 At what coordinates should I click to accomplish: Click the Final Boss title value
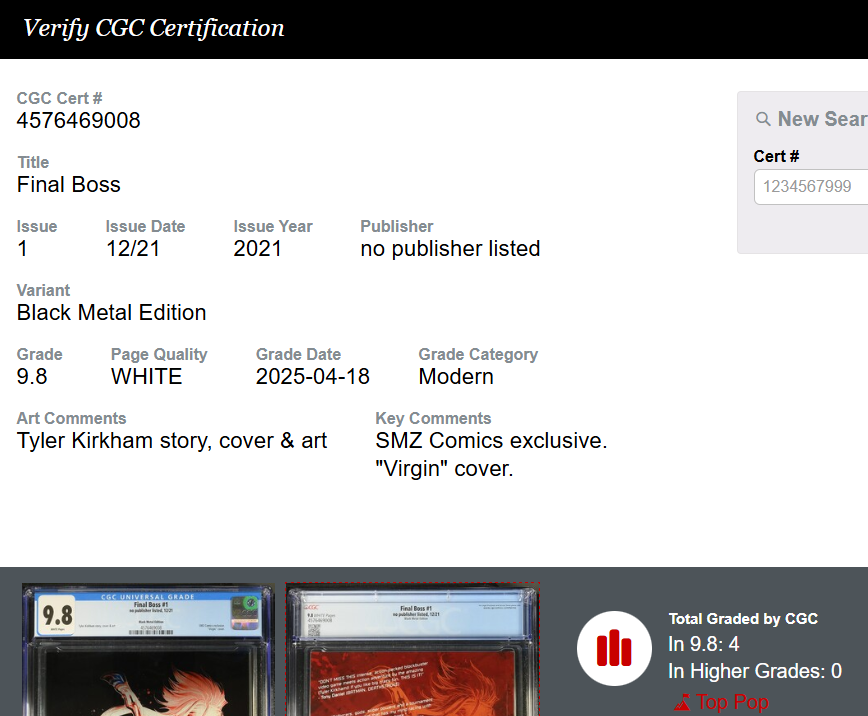tap(69, 185)
